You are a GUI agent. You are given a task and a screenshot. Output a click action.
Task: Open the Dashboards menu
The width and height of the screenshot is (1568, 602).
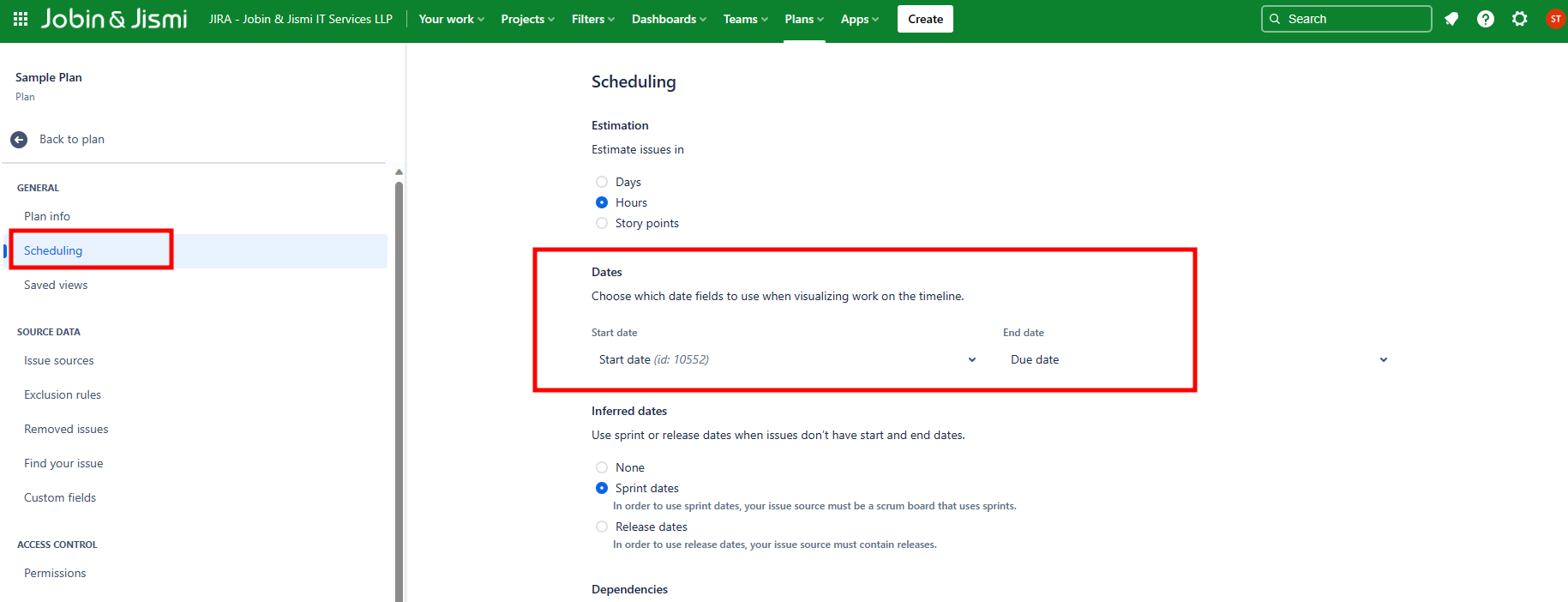point(669,19)
